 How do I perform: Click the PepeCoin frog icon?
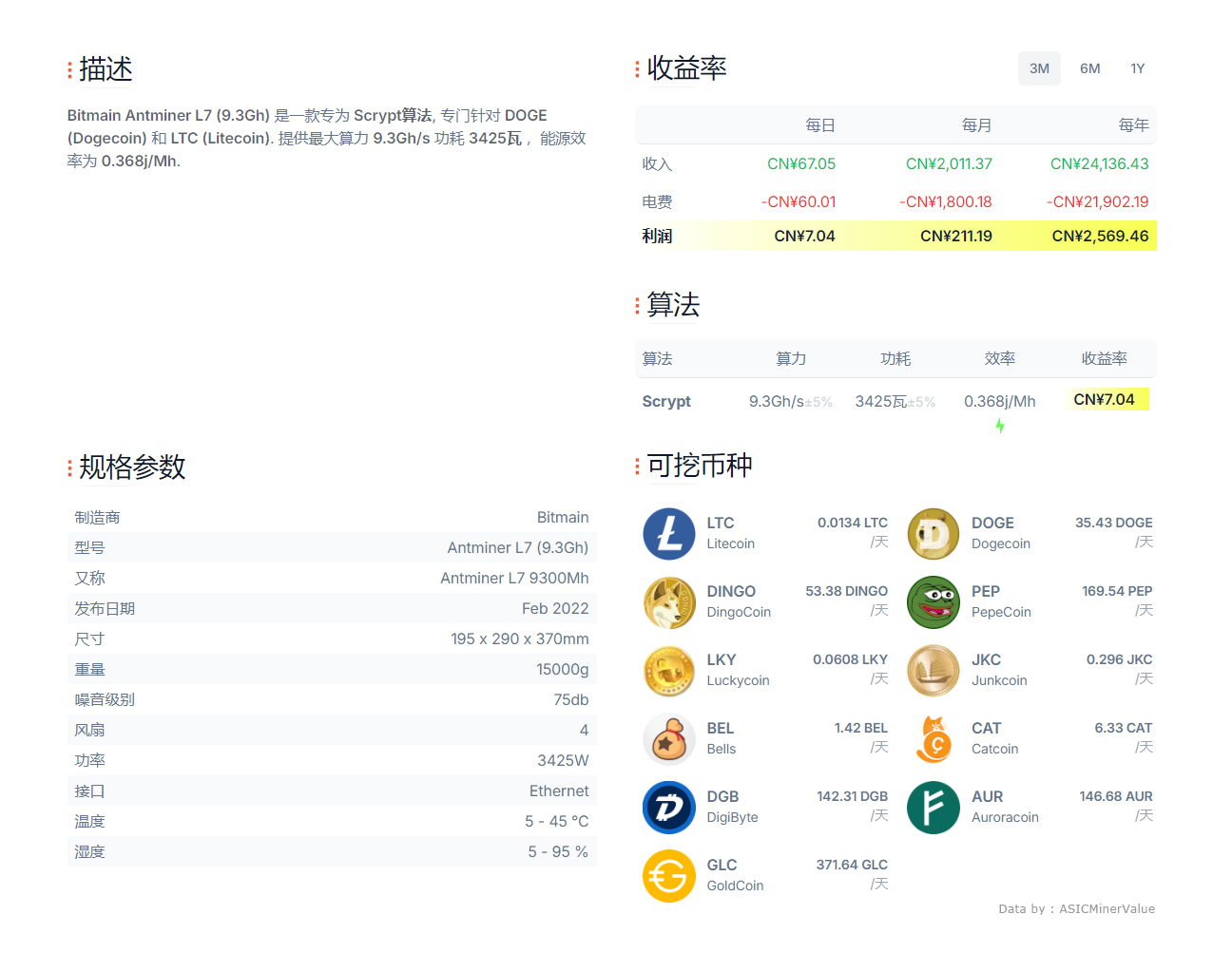[x=934, y=602]
